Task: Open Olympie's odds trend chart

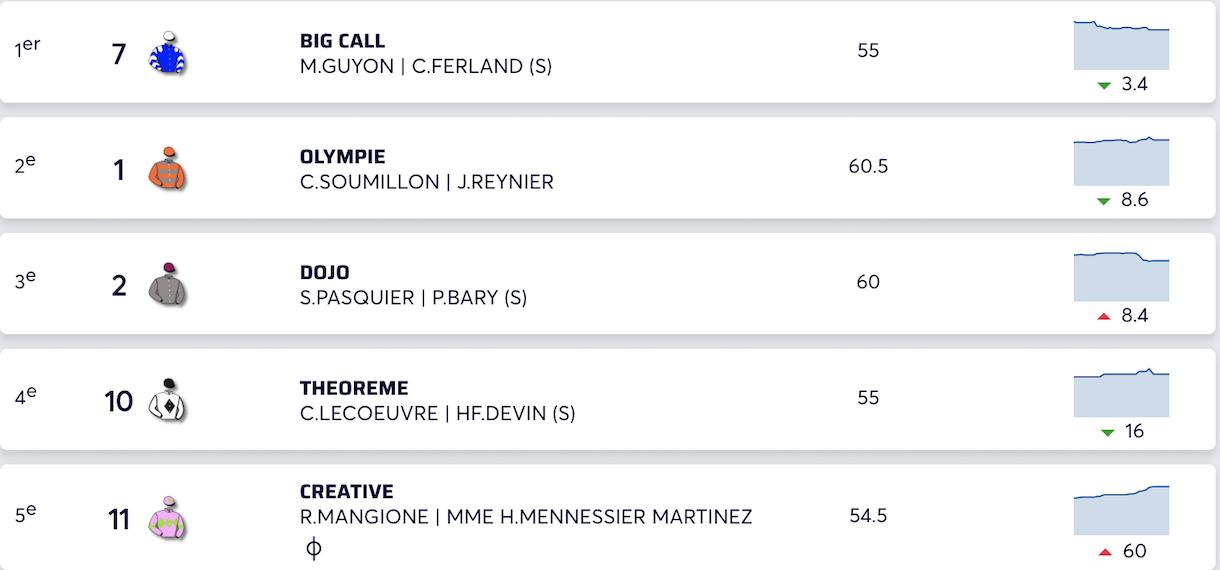Action: pos(1121,161)
